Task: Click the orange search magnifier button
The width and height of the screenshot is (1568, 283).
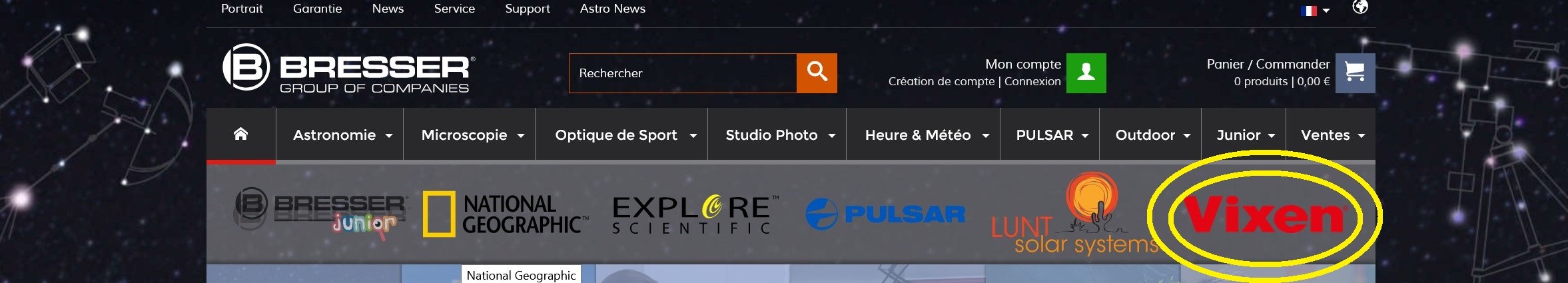Action: (817, 73)
